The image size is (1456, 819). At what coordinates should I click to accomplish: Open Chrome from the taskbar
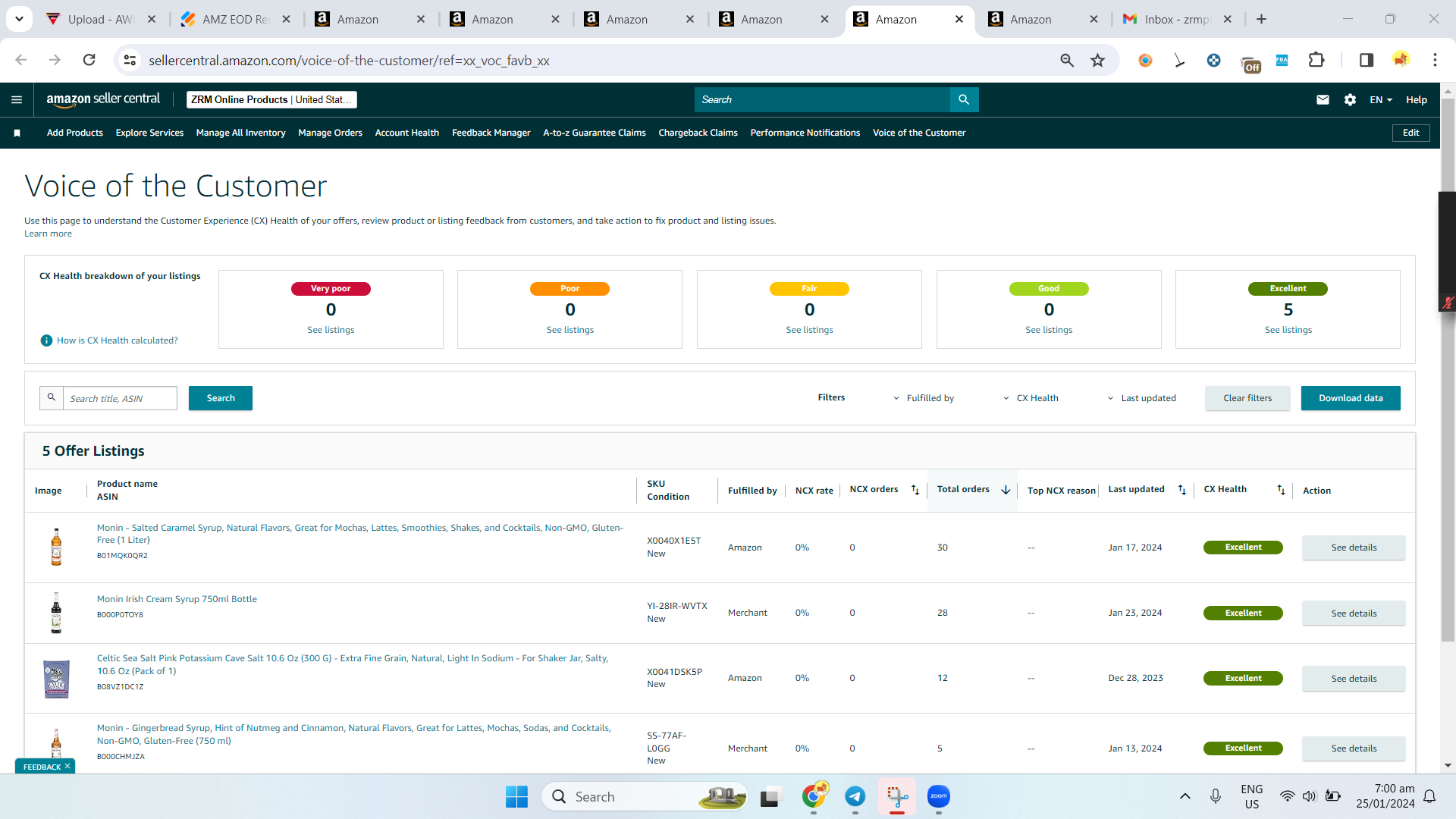(814, 796)
